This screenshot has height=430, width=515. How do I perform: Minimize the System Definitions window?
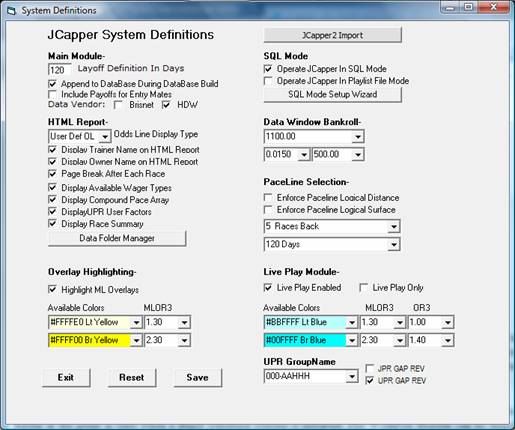450,7
